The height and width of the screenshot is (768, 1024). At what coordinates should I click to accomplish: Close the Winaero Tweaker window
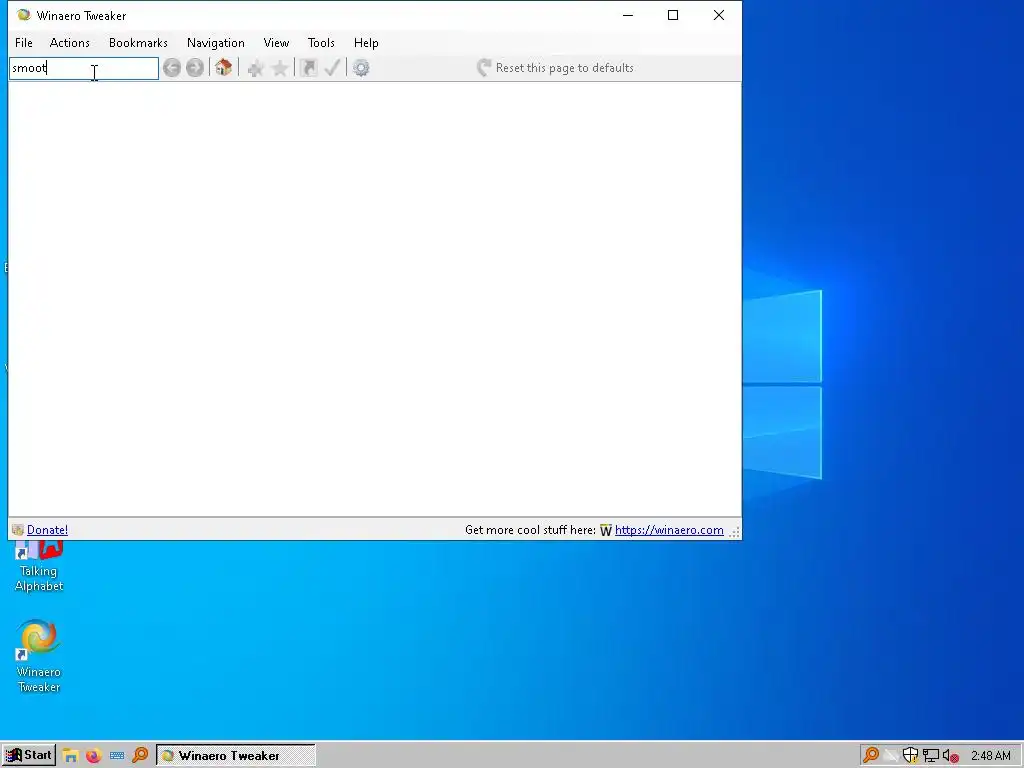(718, 15)
